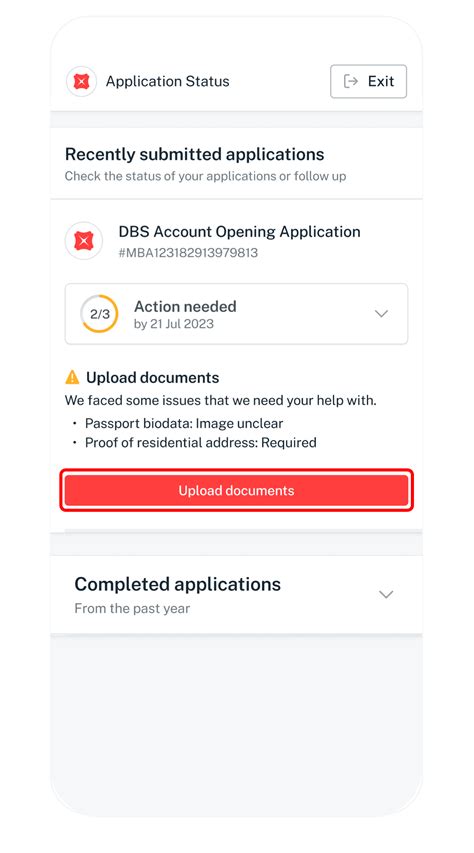Screen dimensions: 474x853
Task: Tap the red Upload documents button
Action: (x=236, y=490)
